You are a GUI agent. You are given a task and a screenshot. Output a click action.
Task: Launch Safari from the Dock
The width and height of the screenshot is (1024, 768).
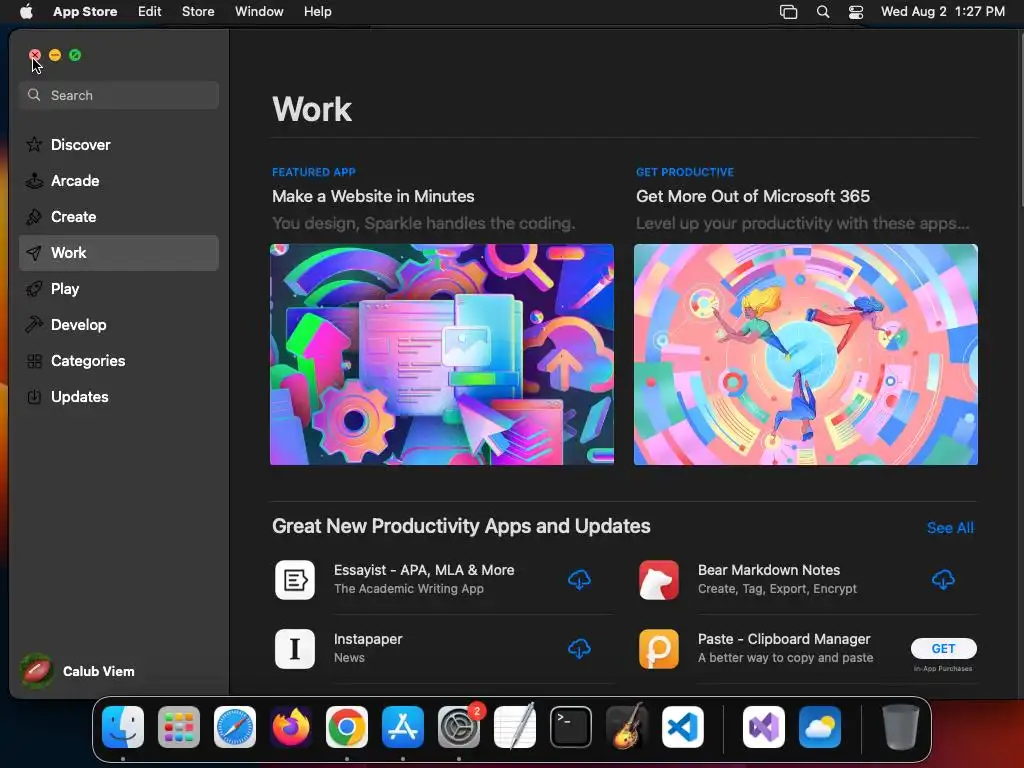click(x=235, y=727)
